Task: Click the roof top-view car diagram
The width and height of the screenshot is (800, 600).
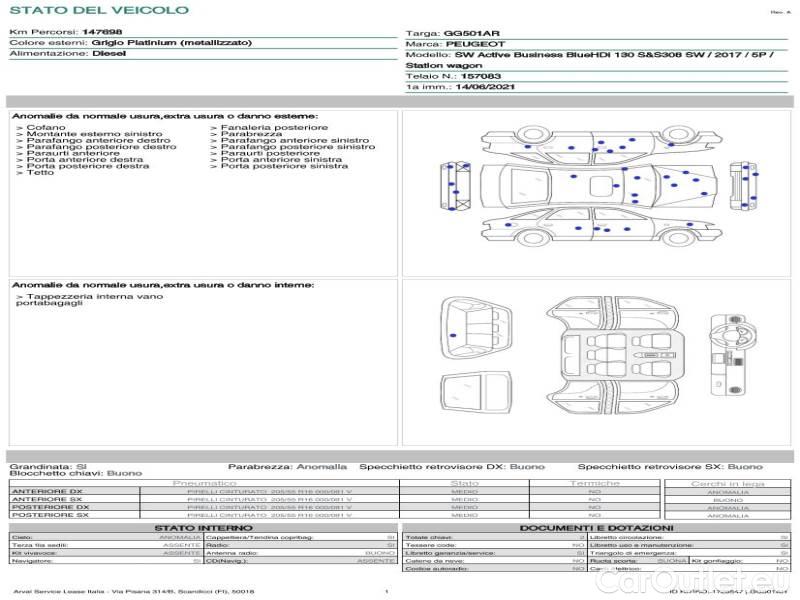Action: click(x=598, y=185)
